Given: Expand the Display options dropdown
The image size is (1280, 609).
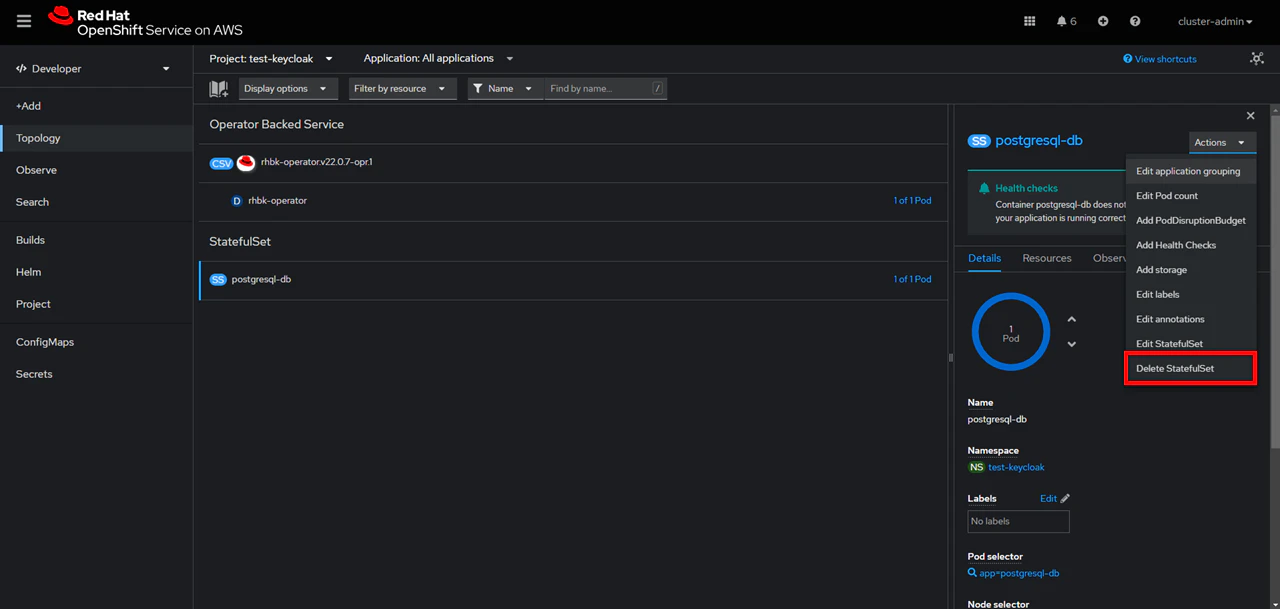Looking at the screenshot, I should pos(288,89).
